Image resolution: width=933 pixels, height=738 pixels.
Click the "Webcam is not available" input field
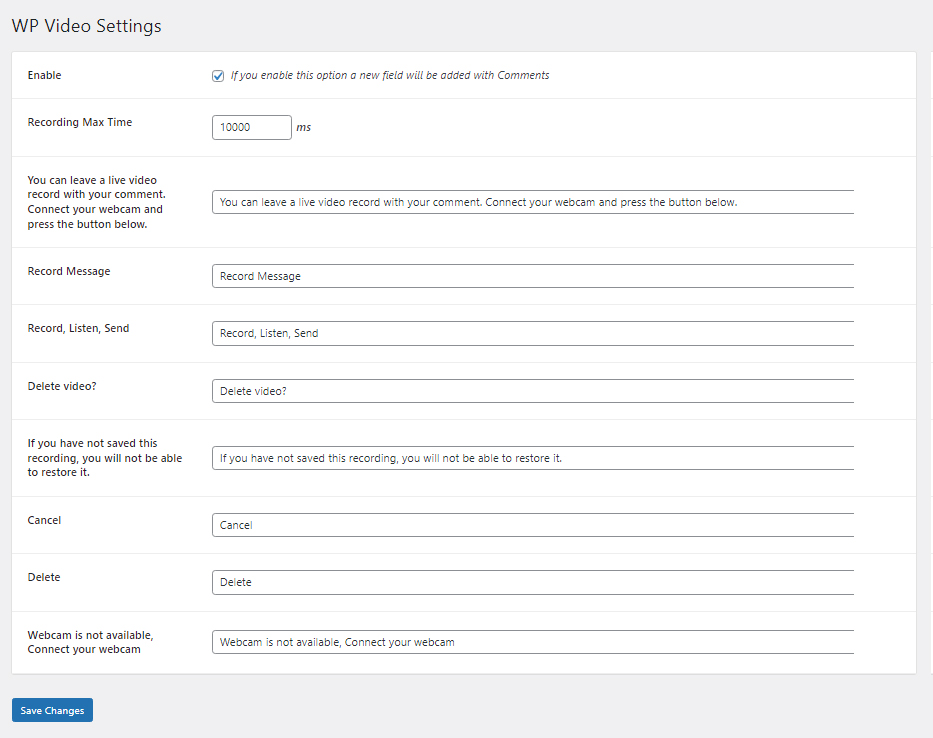point(532,642)
